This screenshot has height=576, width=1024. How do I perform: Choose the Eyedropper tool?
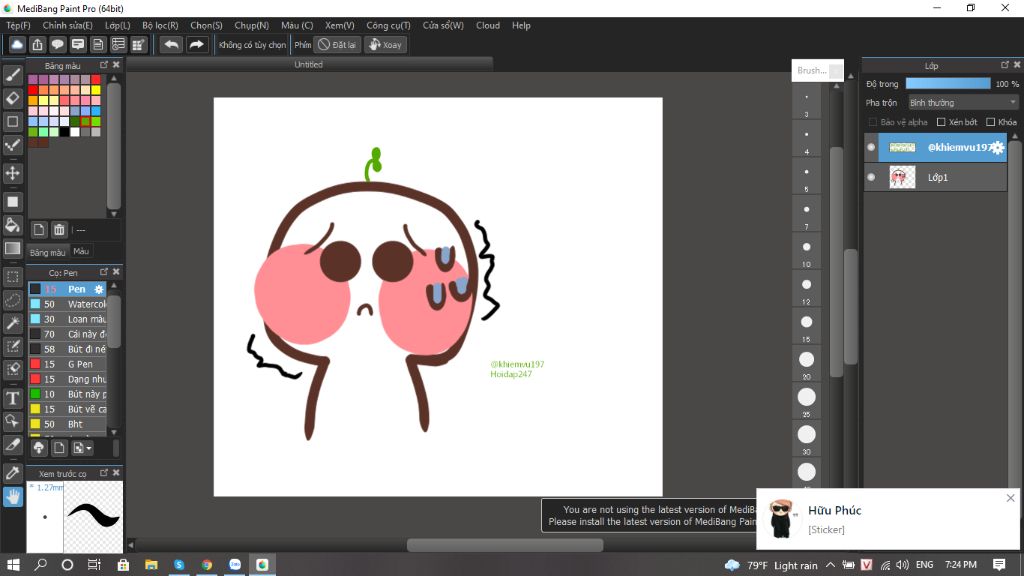coord(13,472)
